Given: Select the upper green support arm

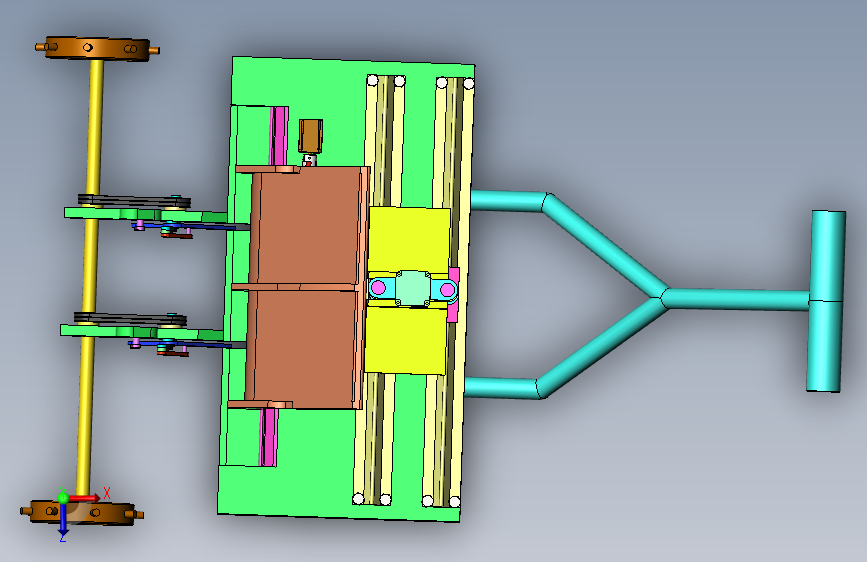Looking at the screenshot, I should click(x=145, y=214).
